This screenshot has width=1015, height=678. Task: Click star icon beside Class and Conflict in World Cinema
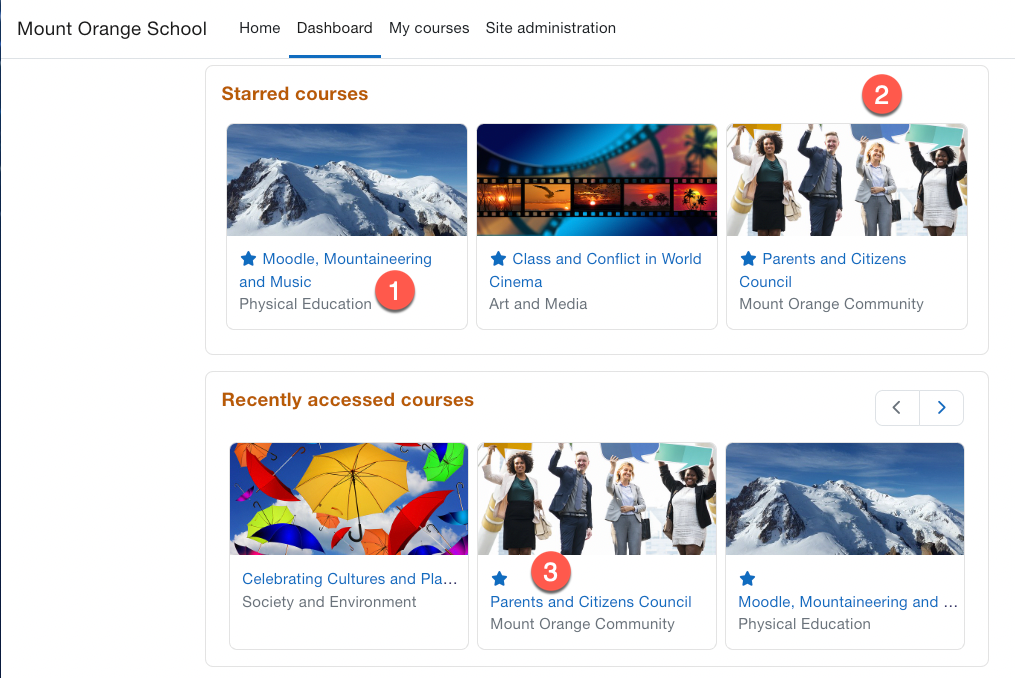[498, 259]
